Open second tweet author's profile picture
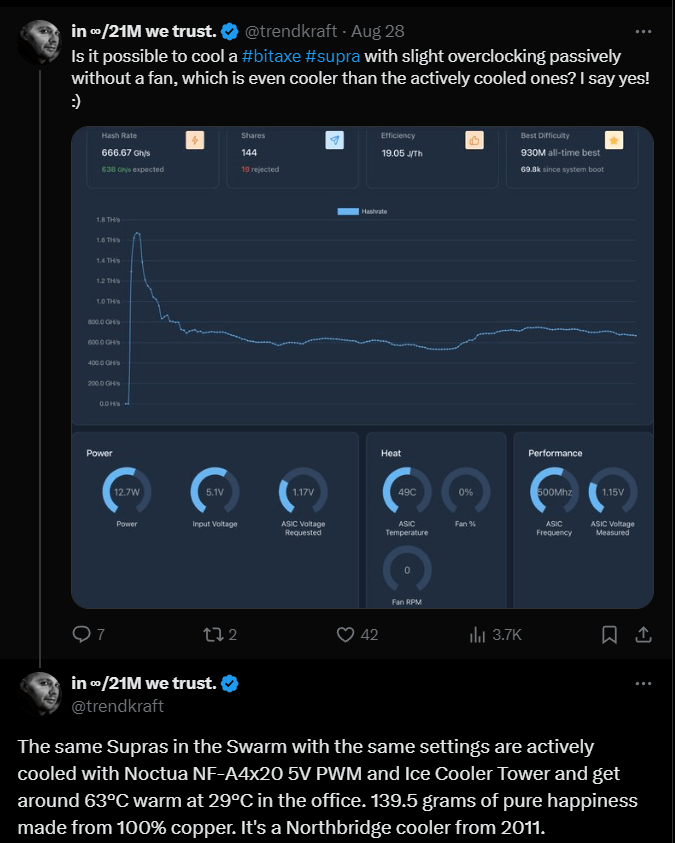Viewport: 675px width, 843px height. coord(40,694)
